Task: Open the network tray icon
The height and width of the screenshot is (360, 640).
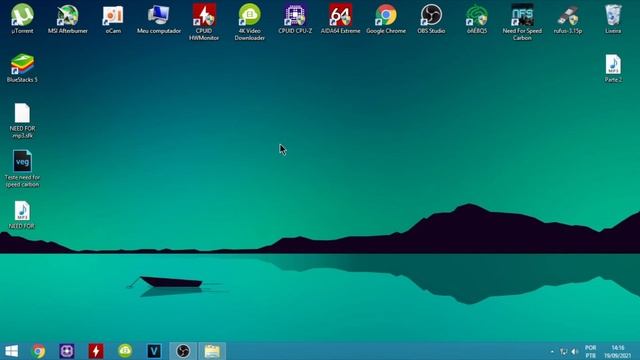Action: click(563, 351)
